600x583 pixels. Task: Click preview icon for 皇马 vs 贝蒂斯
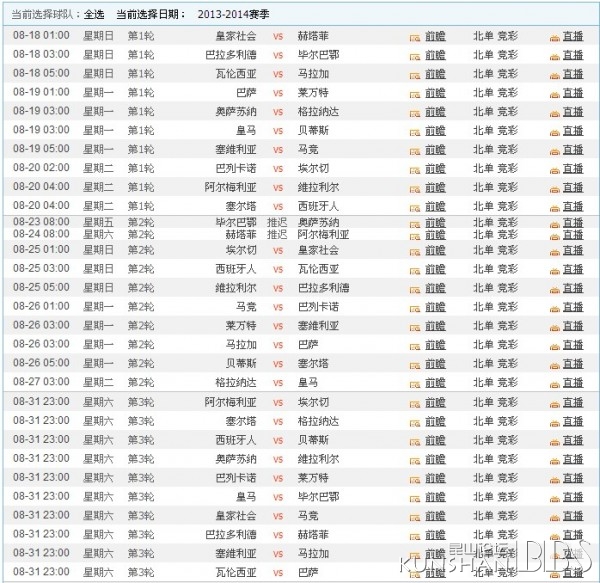(x=415, y=130)
